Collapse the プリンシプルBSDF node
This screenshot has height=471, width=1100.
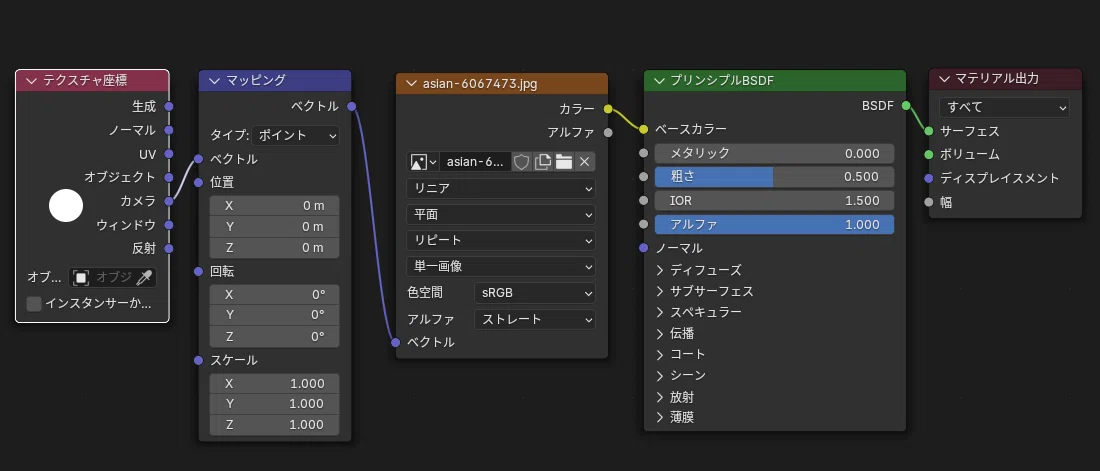(659, 81)
